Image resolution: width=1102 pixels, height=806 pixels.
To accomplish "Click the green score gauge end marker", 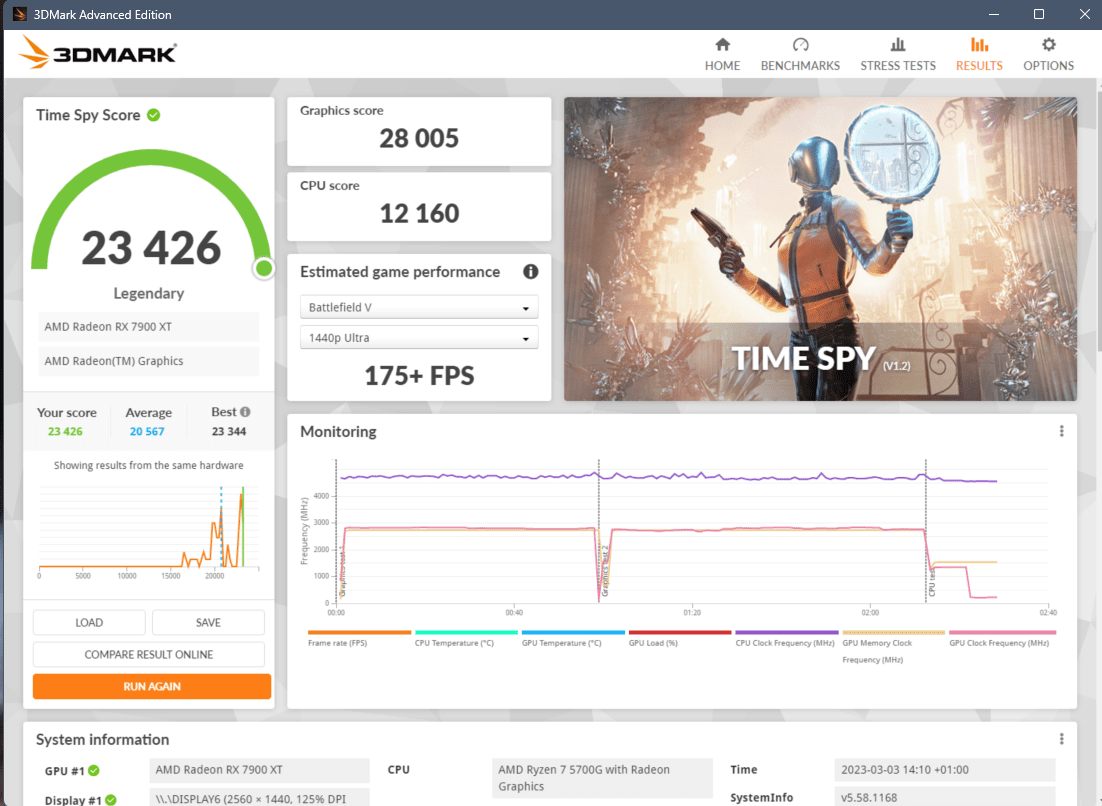I will tap(264, 268).
